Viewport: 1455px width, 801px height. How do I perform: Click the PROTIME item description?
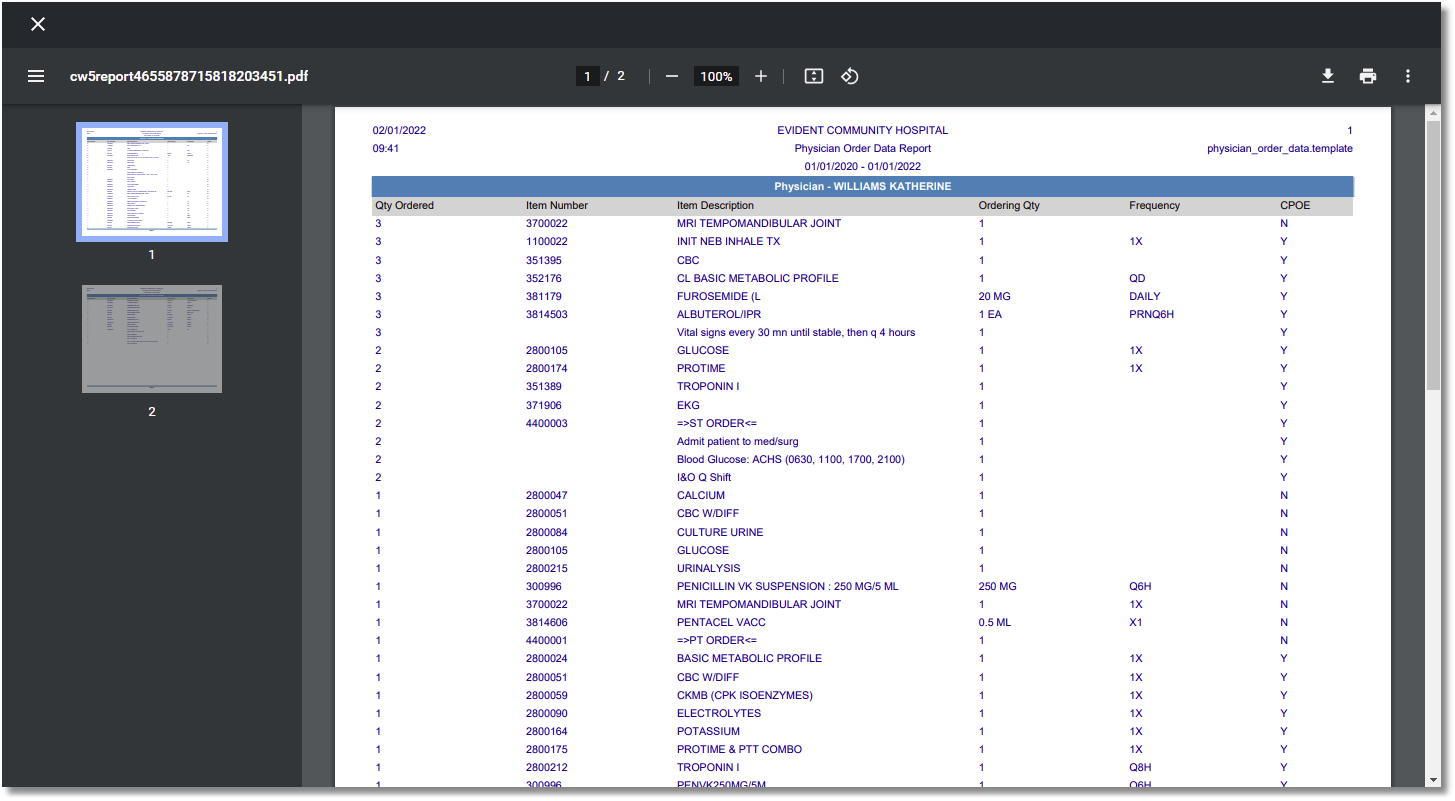(701, 368)
